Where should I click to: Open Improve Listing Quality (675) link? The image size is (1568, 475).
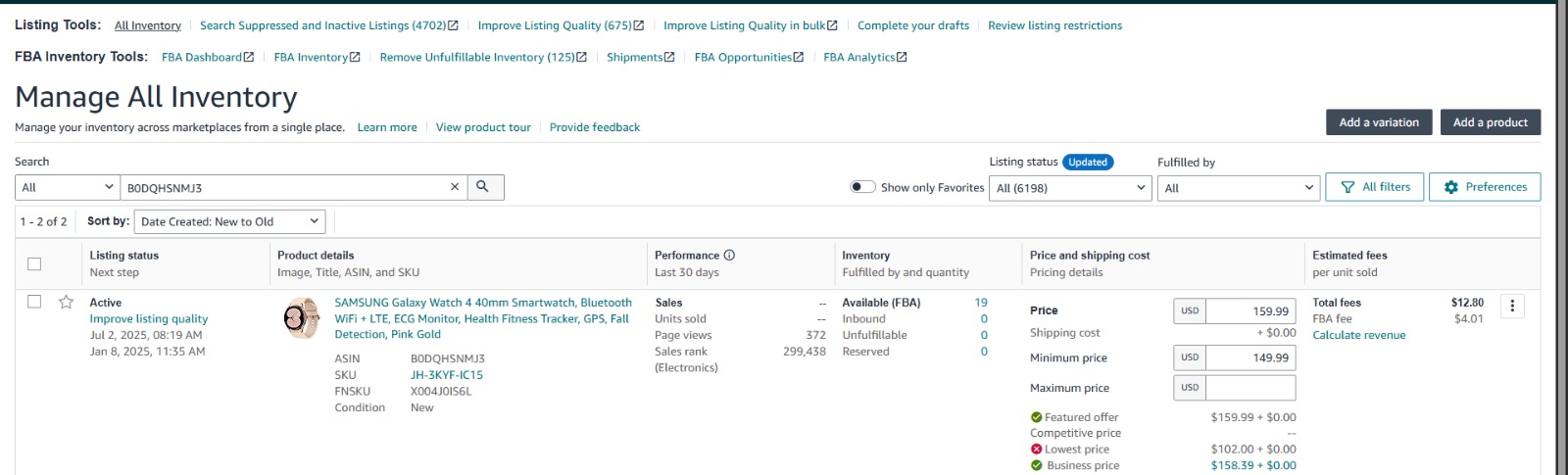[x=561, y=25]
